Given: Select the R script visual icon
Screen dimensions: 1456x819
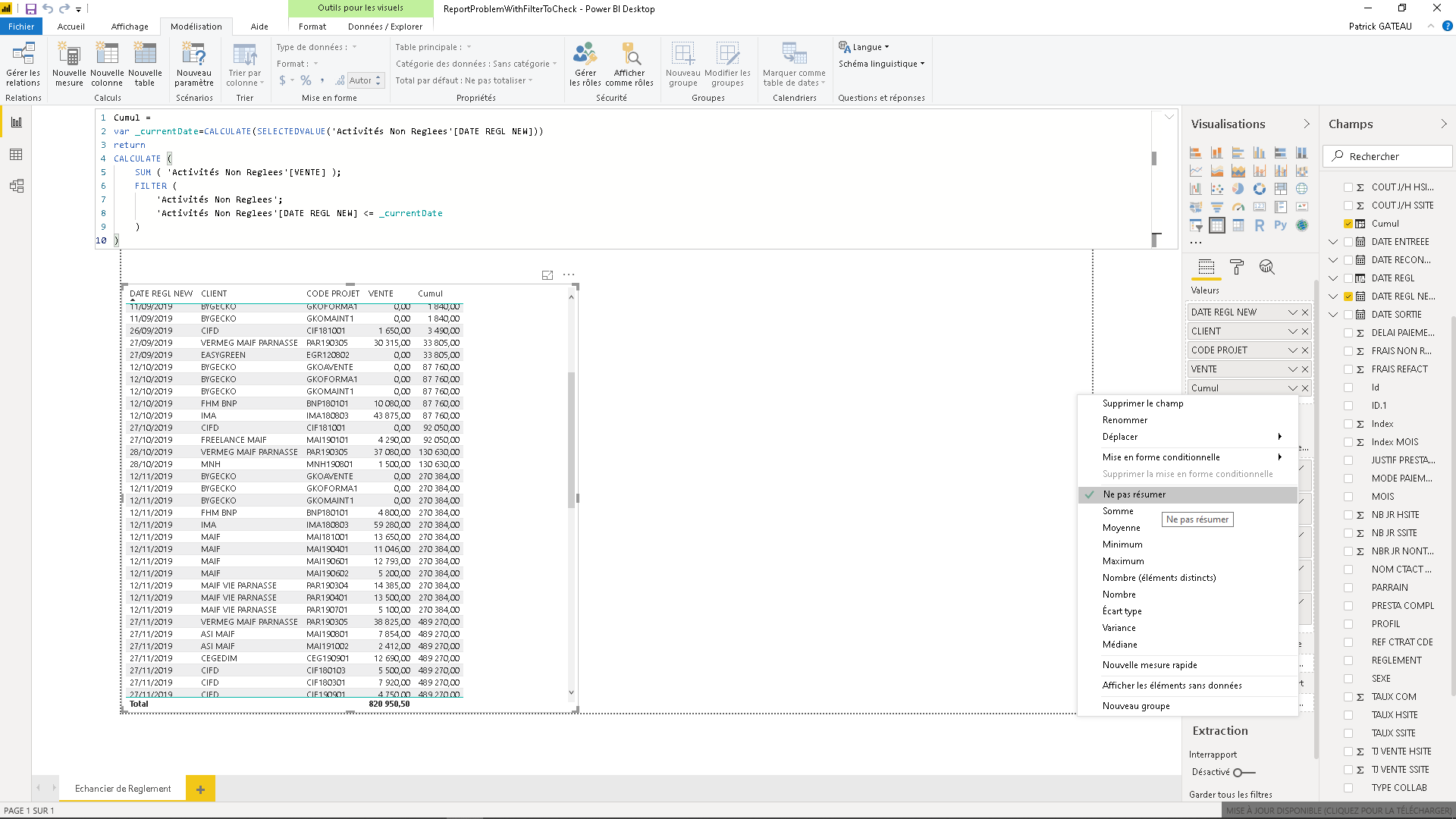Looking at the screenshot, I should (x=1260, y=225).
